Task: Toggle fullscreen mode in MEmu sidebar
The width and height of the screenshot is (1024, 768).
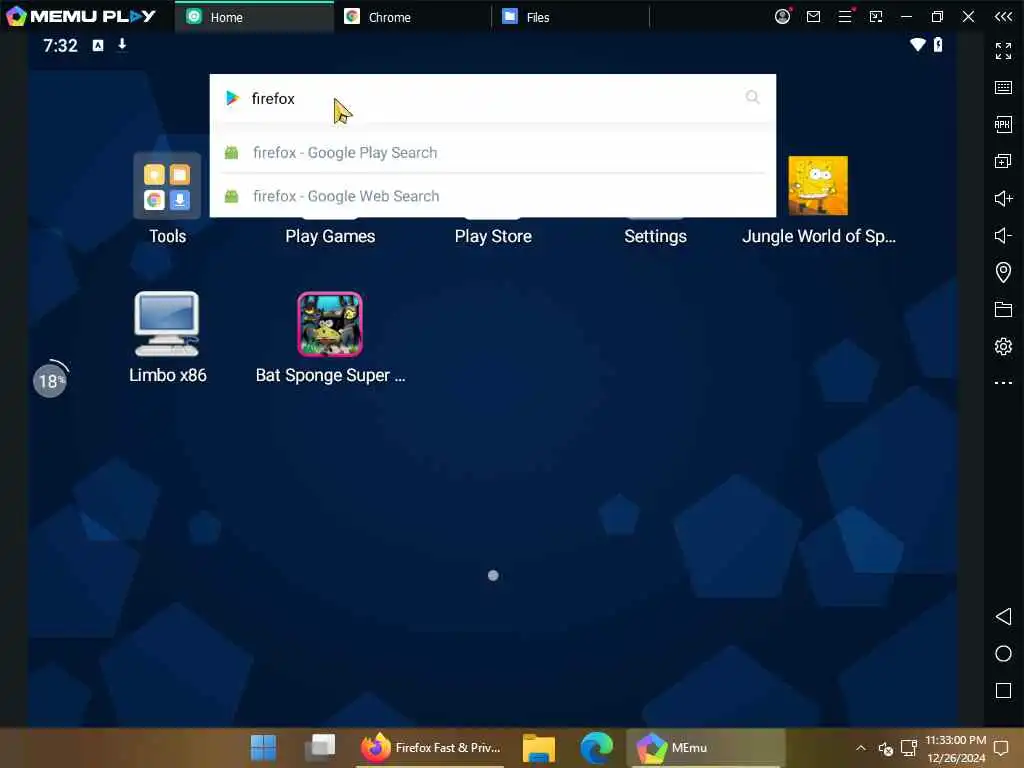Action: tap(1003, 51)
